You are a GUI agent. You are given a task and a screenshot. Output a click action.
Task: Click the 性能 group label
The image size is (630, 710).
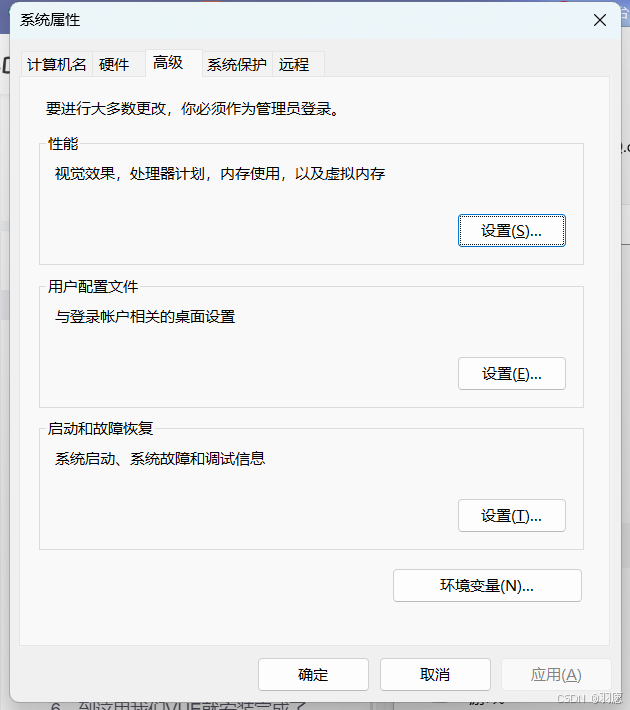coord(63,144)
